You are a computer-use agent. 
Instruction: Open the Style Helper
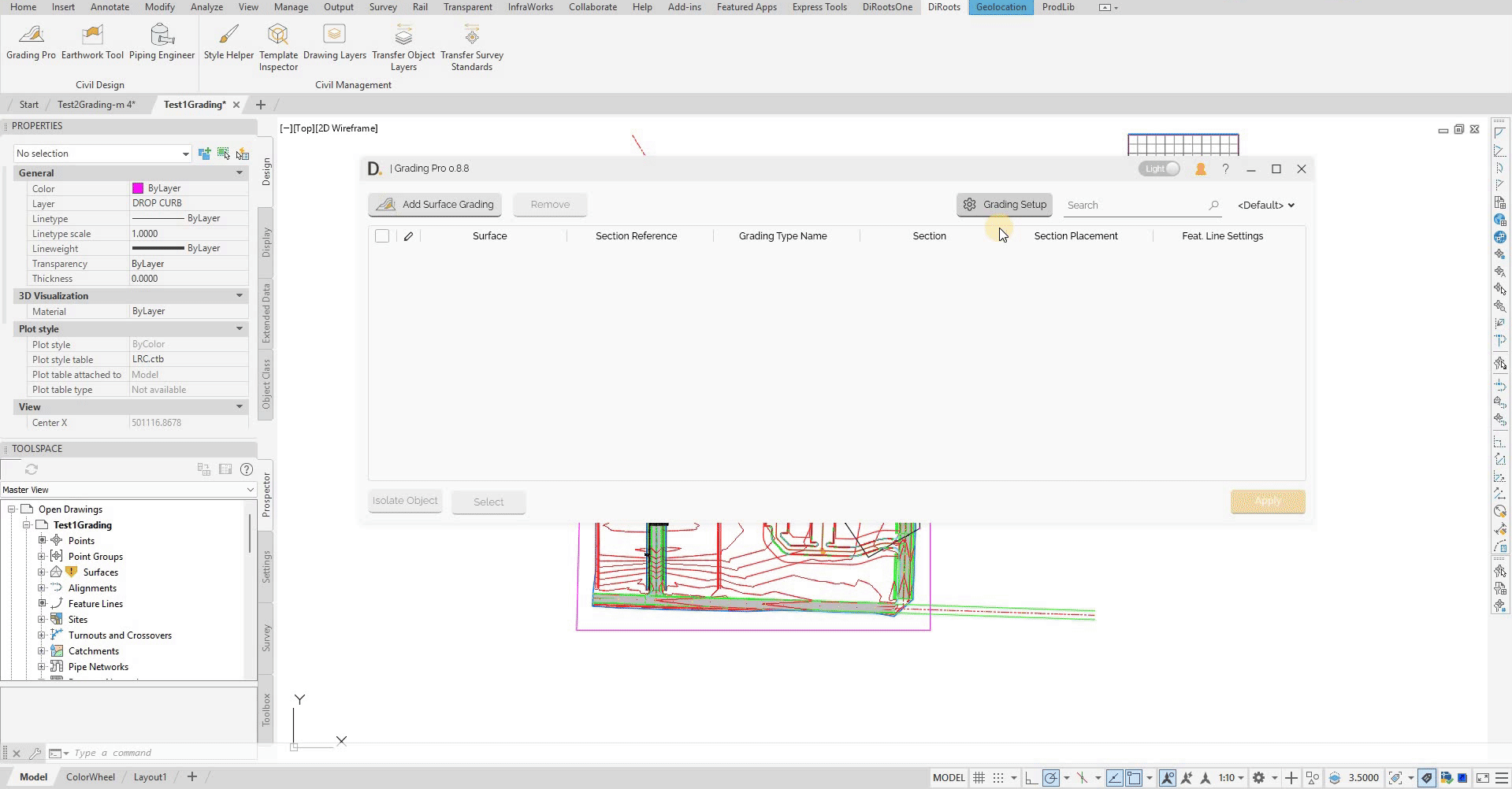pos(228,43)
